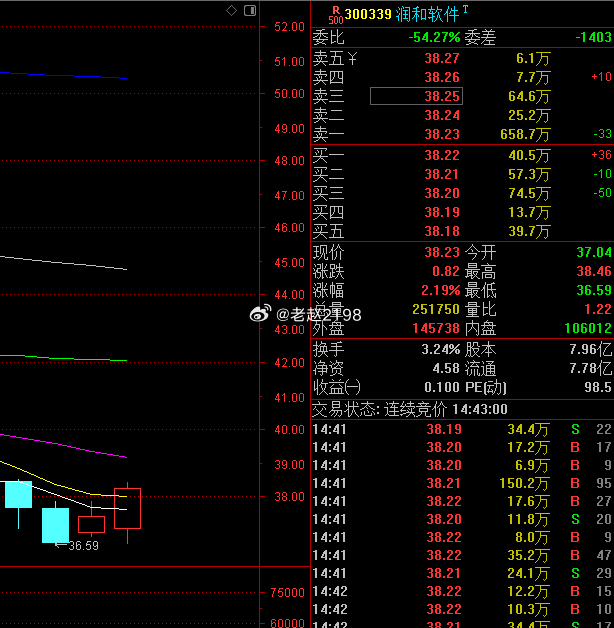The image size is (614, 628).
Task: Open stock name 润和软件
Action: click(427, 14)
